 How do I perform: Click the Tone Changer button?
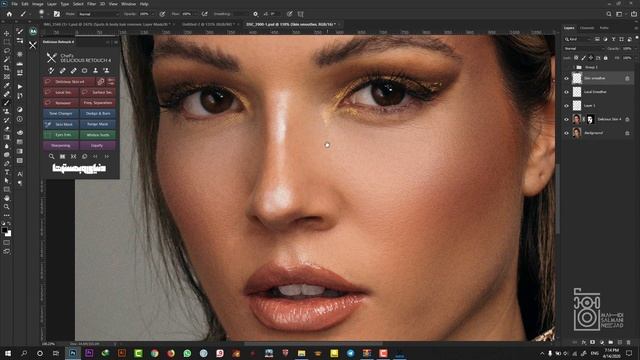(x=61, y=113)
